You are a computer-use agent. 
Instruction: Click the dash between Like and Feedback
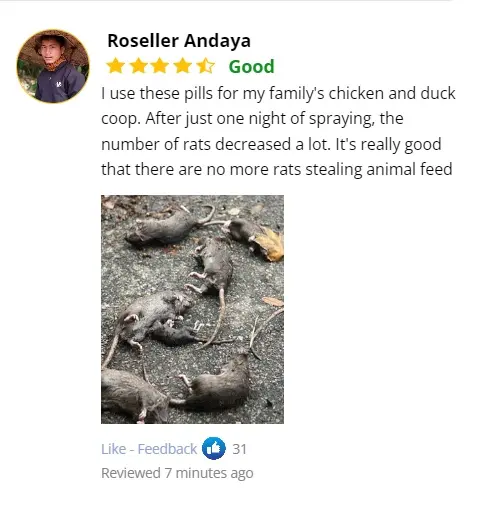(132, 449)
